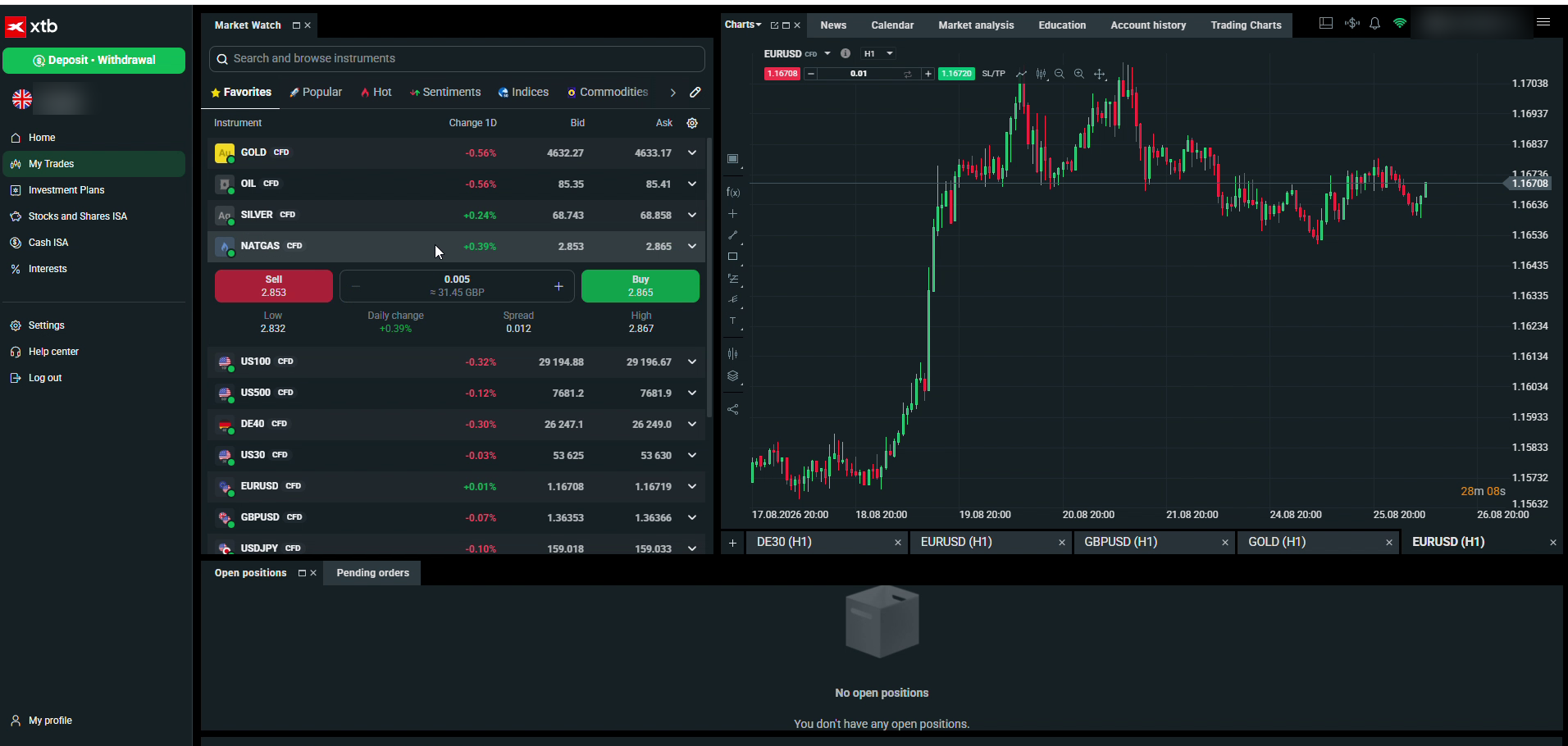Click the Search and browse instruments field
This screenshot has height=746, width=1568.
pos(457,59)
